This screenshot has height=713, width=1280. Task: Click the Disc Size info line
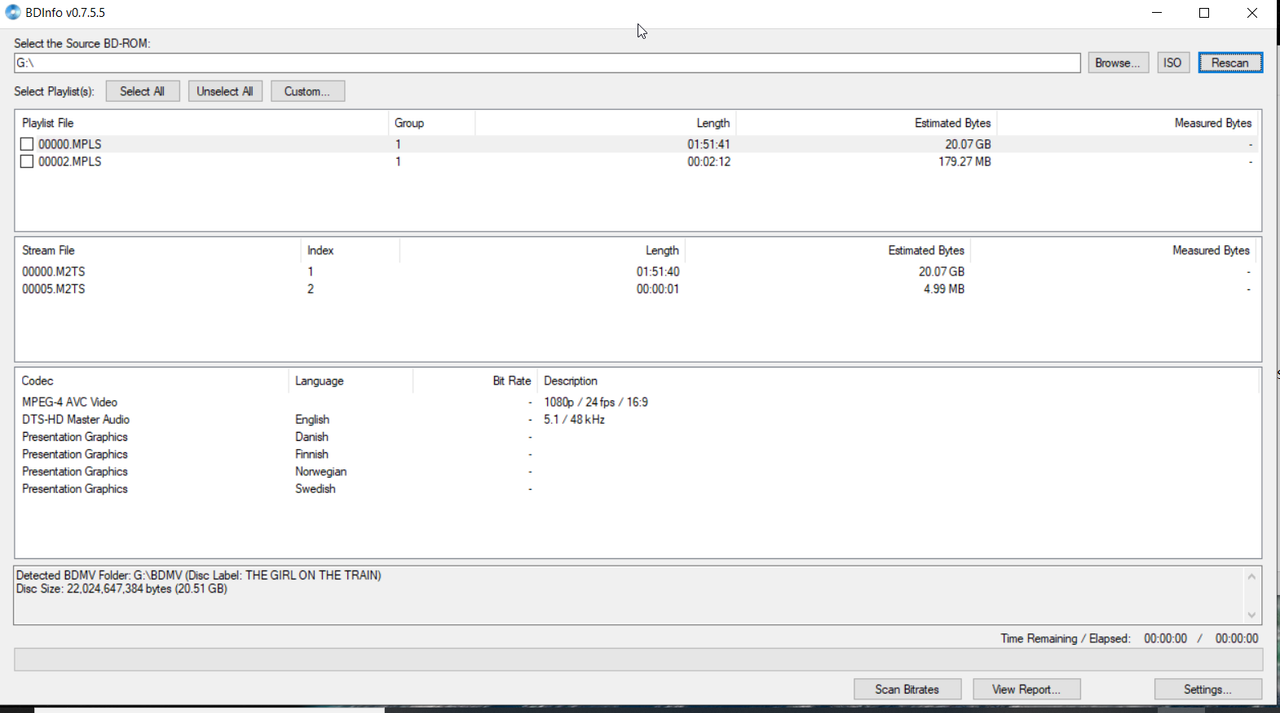pyautogui.click(x=121, y=589)
